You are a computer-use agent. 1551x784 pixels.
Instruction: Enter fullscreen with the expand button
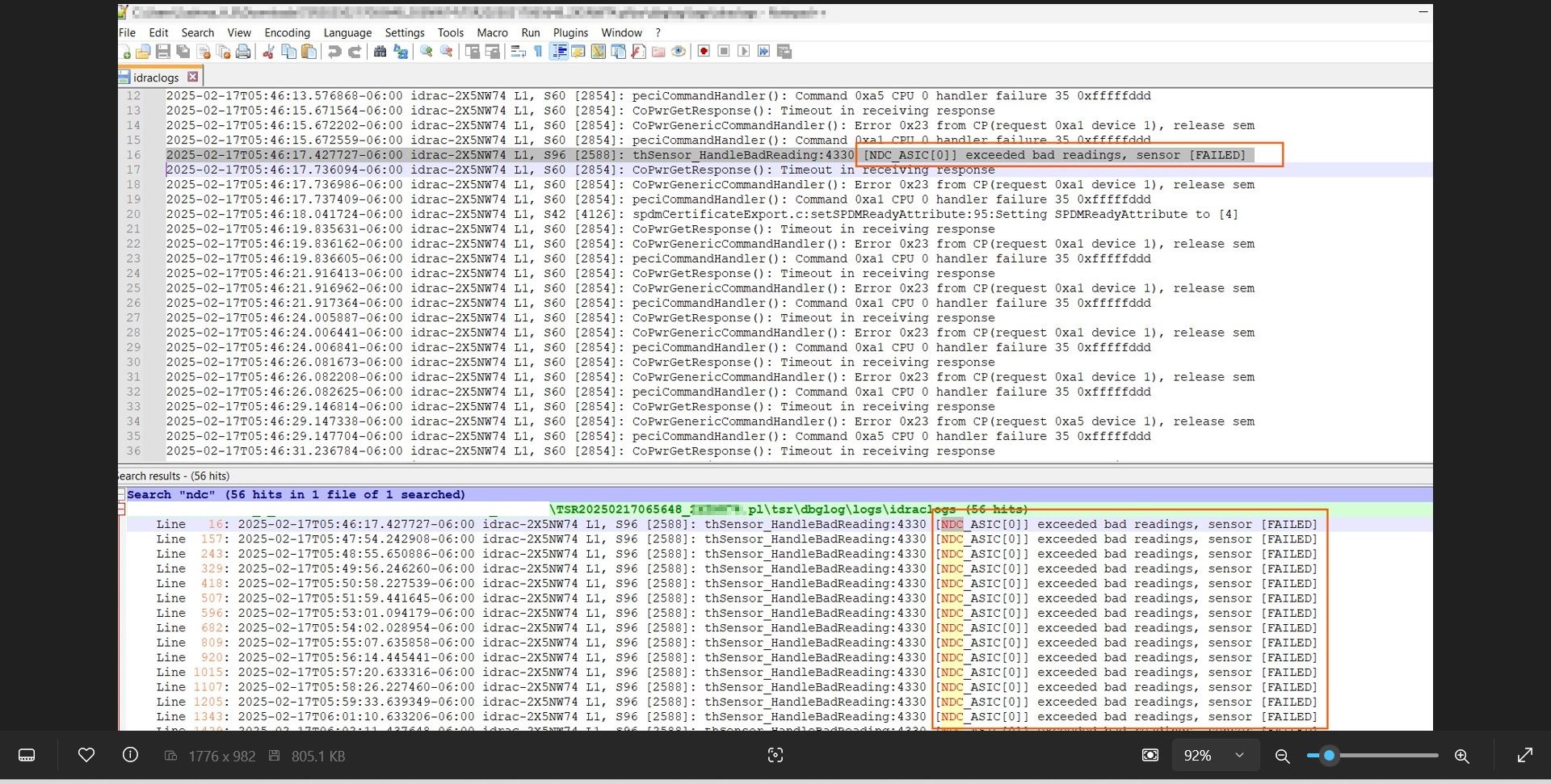pyautogui.click(x=1525, y=755)
